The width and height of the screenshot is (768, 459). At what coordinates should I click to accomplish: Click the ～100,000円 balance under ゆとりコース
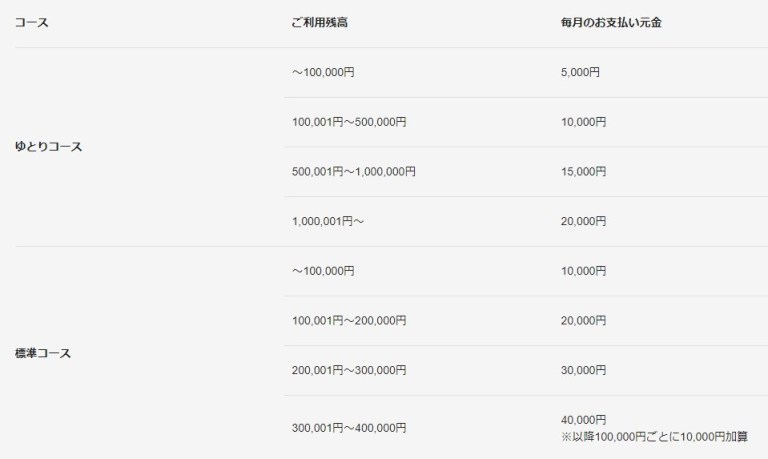coord(323,72)
